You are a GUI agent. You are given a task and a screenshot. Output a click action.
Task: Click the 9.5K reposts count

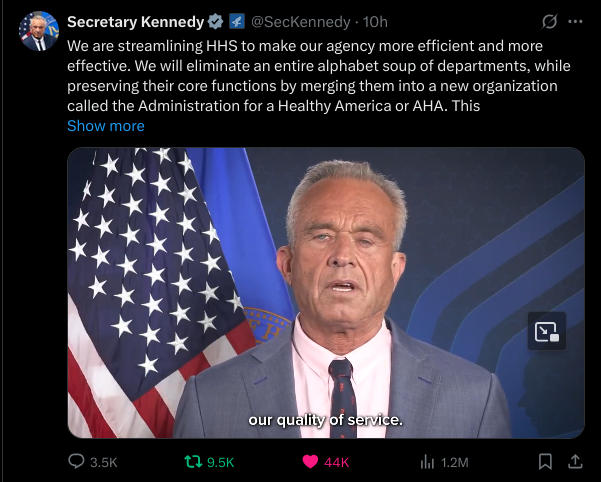click(220, 462)
